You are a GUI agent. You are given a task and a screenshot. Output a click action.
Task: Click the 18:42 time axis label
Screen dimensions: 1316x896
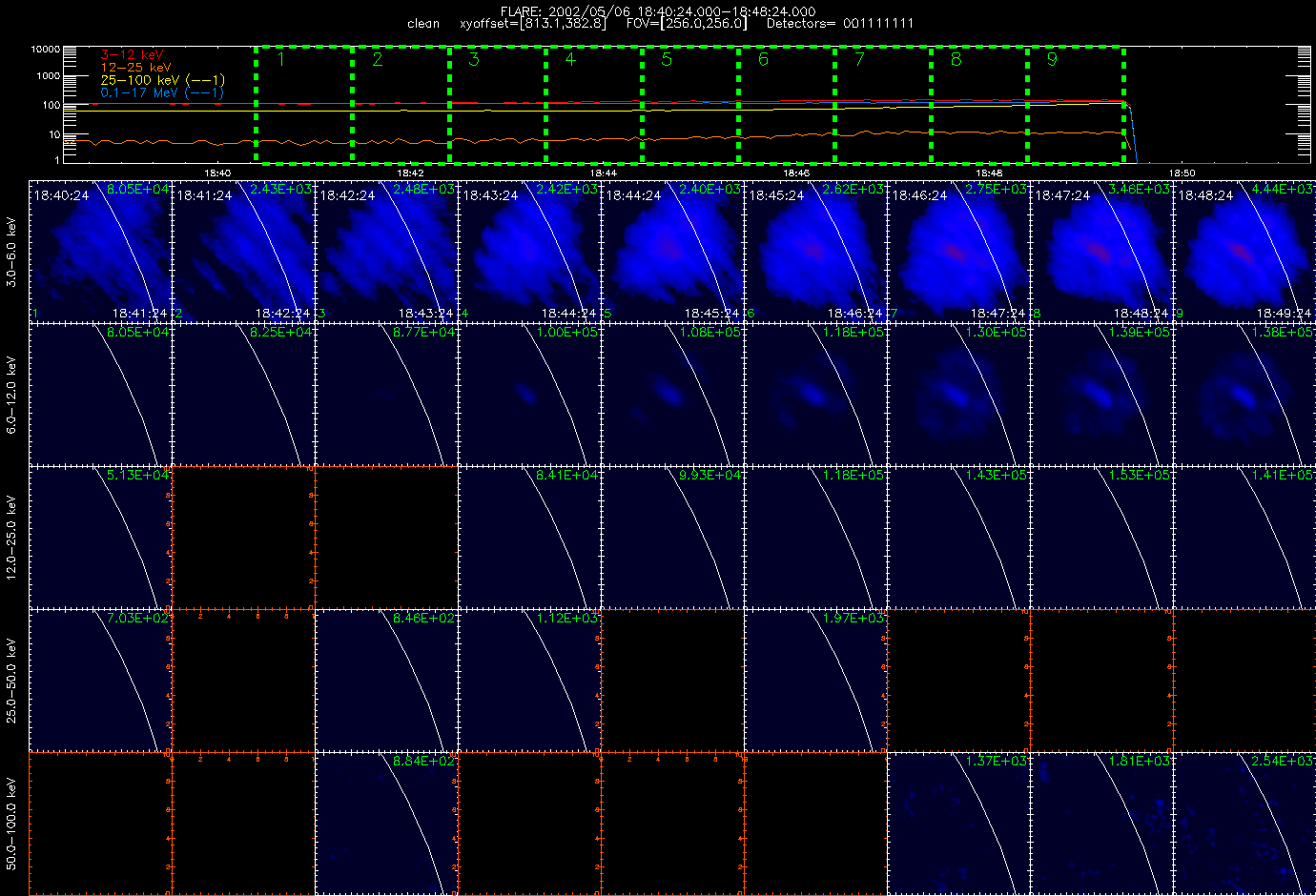[x=410, y=173]
